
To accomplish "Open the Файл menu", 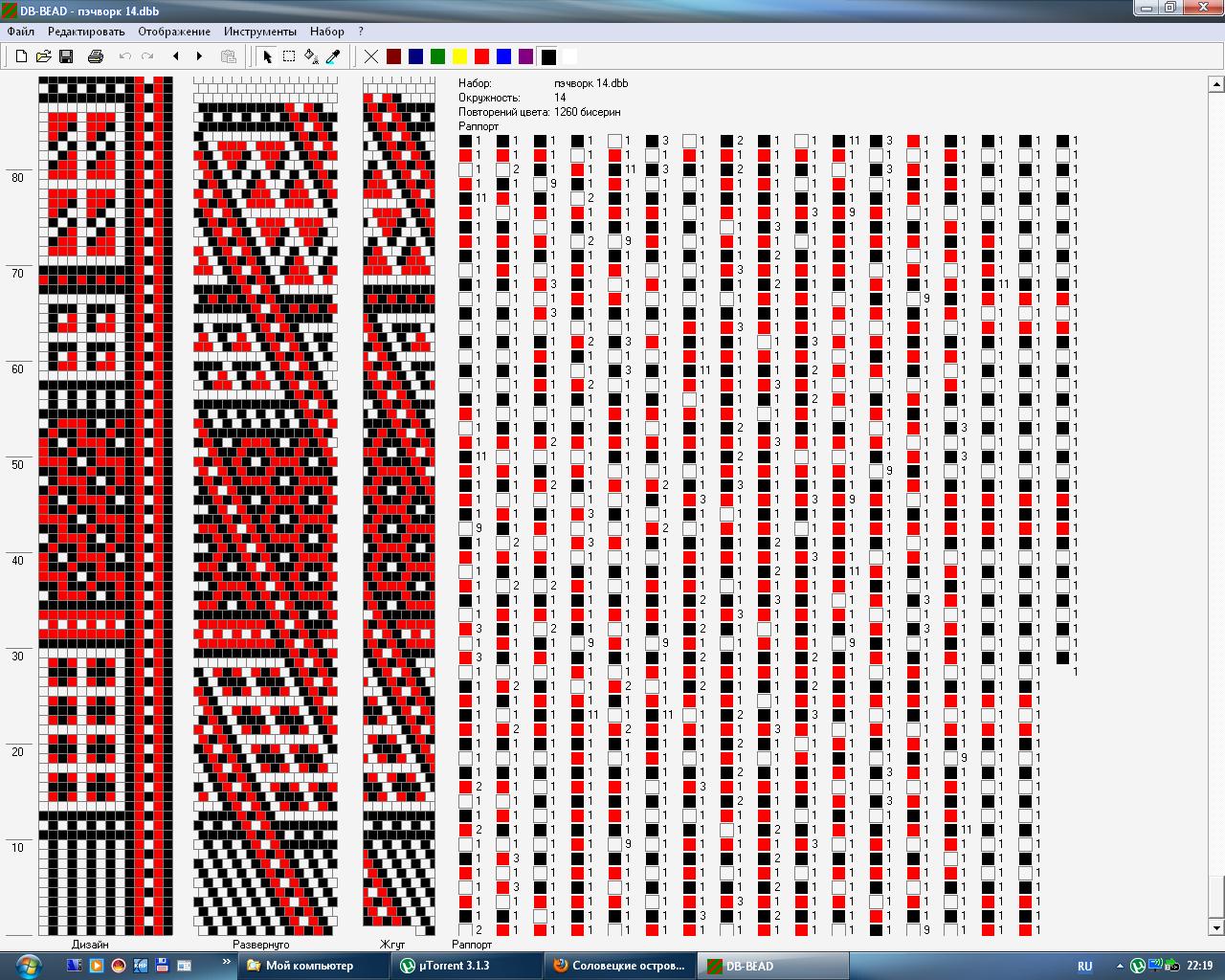I will pyautogui.click(x=20, y=32).
